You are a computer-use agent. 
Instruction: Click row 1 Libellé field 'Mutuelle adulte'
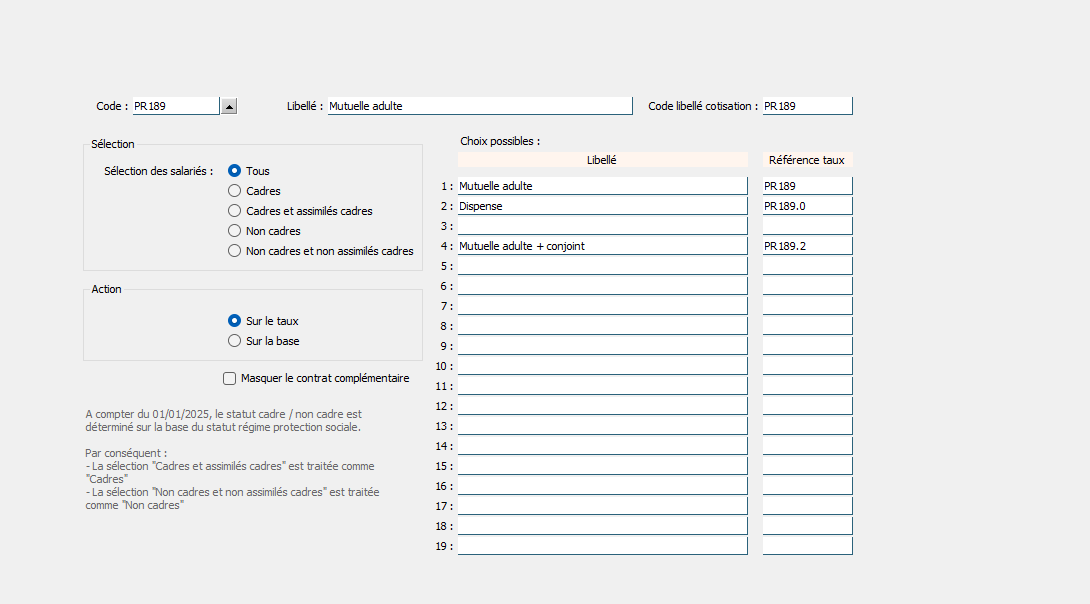(x=602, y=186)
